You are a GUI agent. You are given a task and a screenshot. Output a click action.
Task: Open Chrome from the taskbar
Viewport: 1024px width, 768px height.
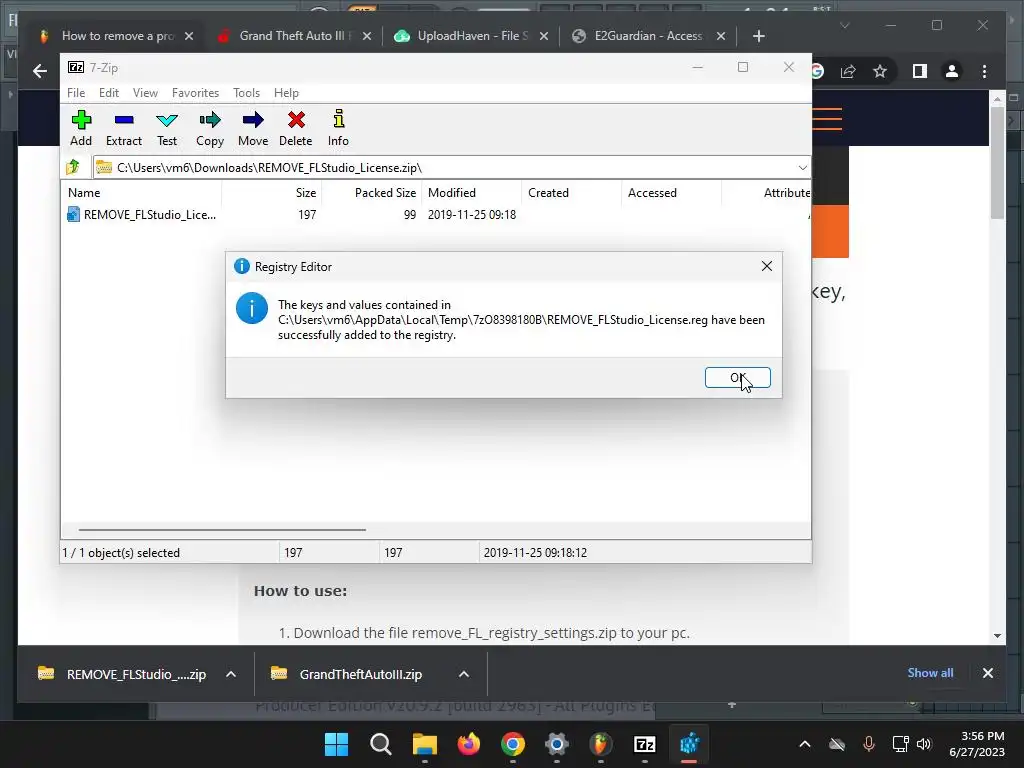coord(513,744)
